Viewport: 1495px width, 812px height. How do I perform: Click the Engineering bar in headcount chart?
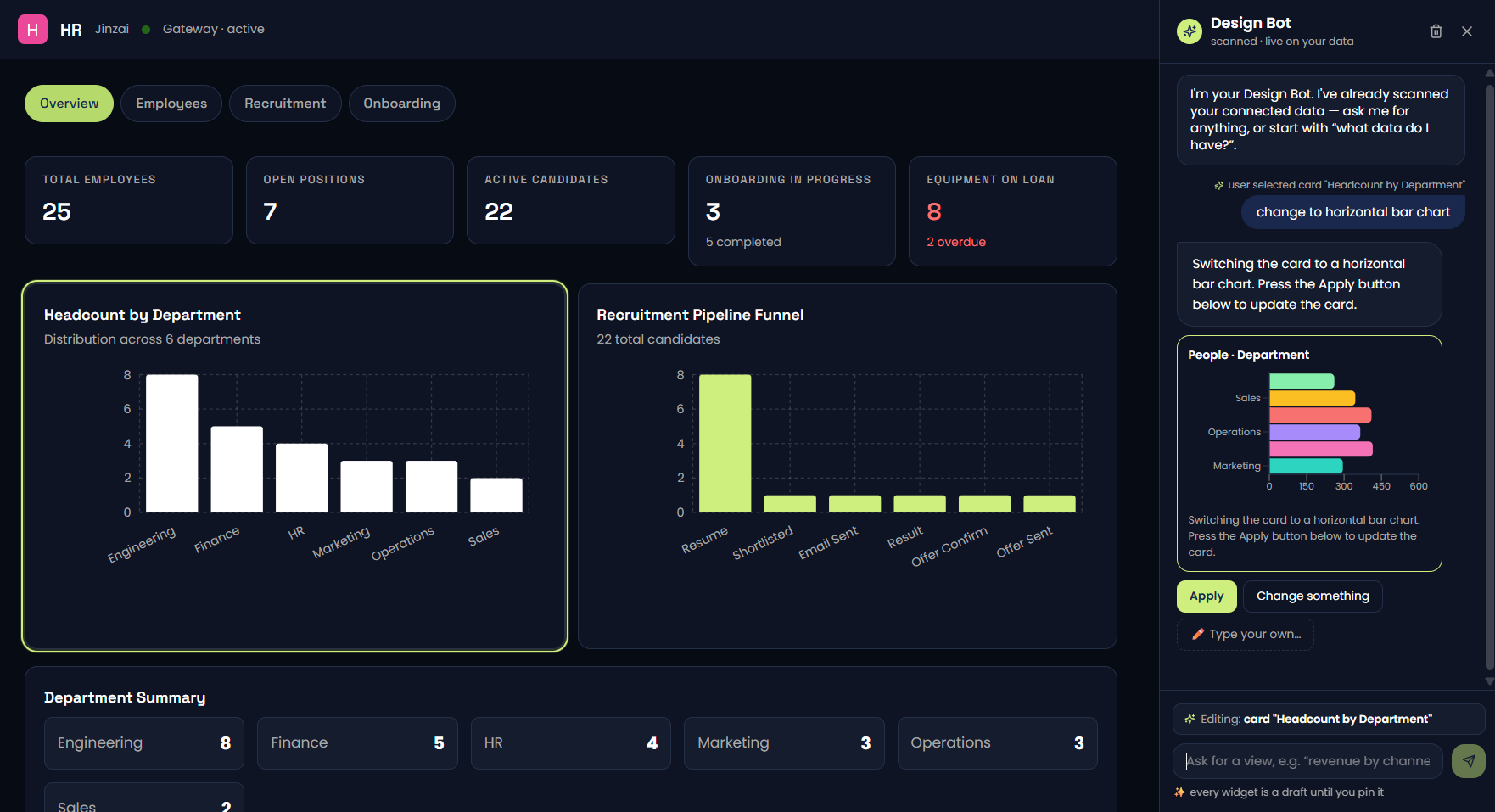[x=172, y=444]
